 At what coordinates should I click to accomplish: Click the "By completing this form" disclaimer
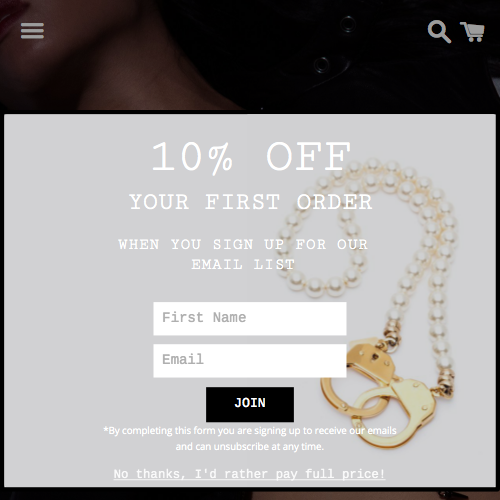pos(250,431)
